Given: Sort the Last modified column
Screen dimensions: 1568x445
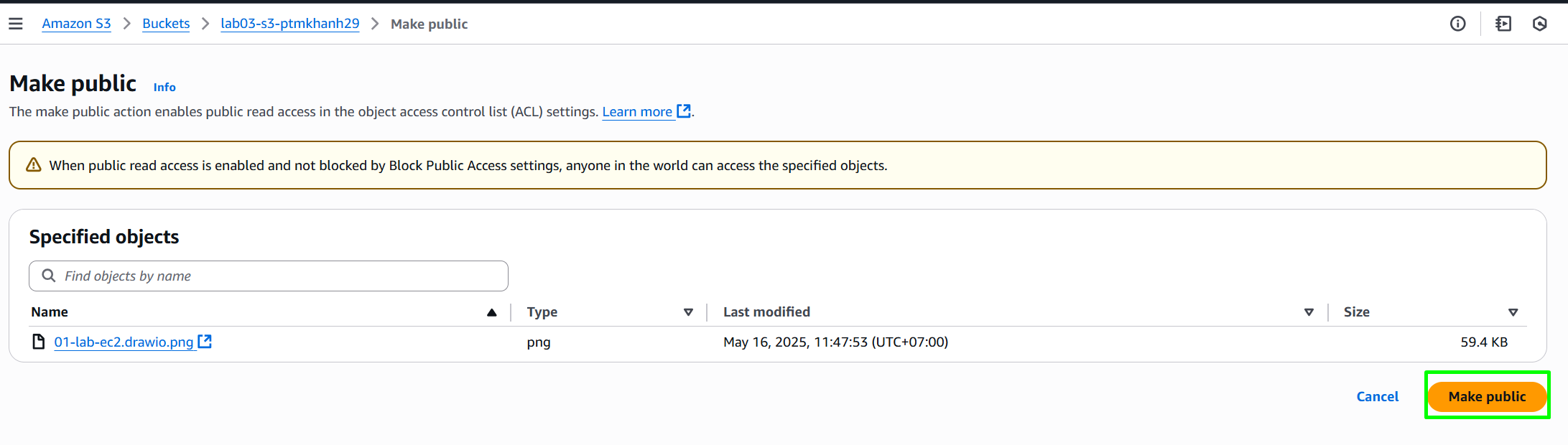Looking at the screenshot, I should [1309, 312].
